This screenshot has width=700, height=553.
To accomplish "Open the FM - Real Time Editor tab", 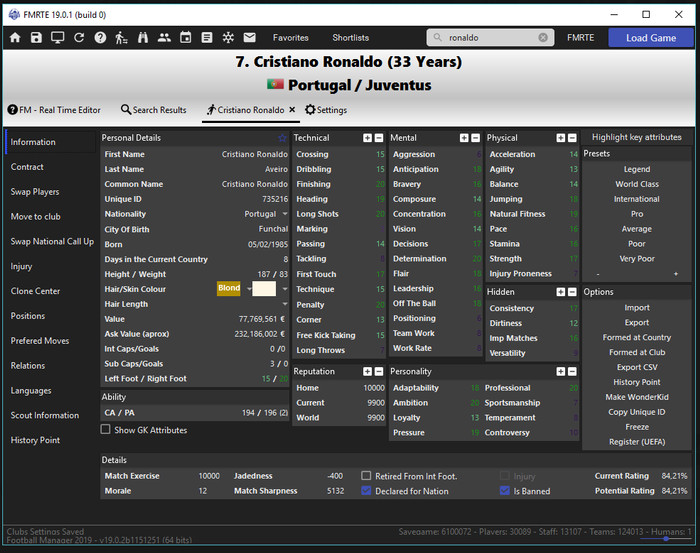I will (x=54, y=110).
